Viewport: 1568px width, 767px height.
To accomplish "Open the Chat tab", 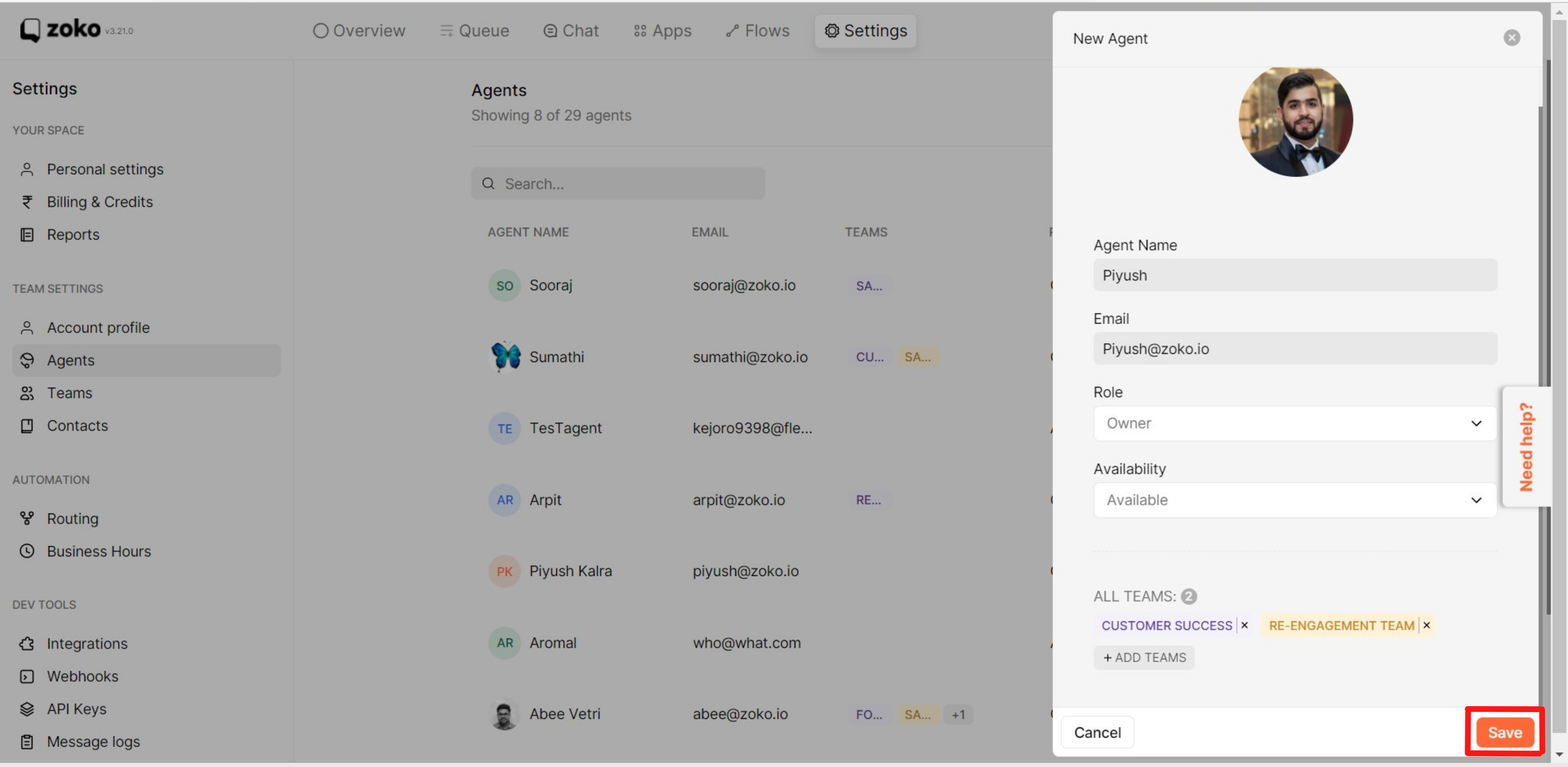I will [x=571, y=30].
